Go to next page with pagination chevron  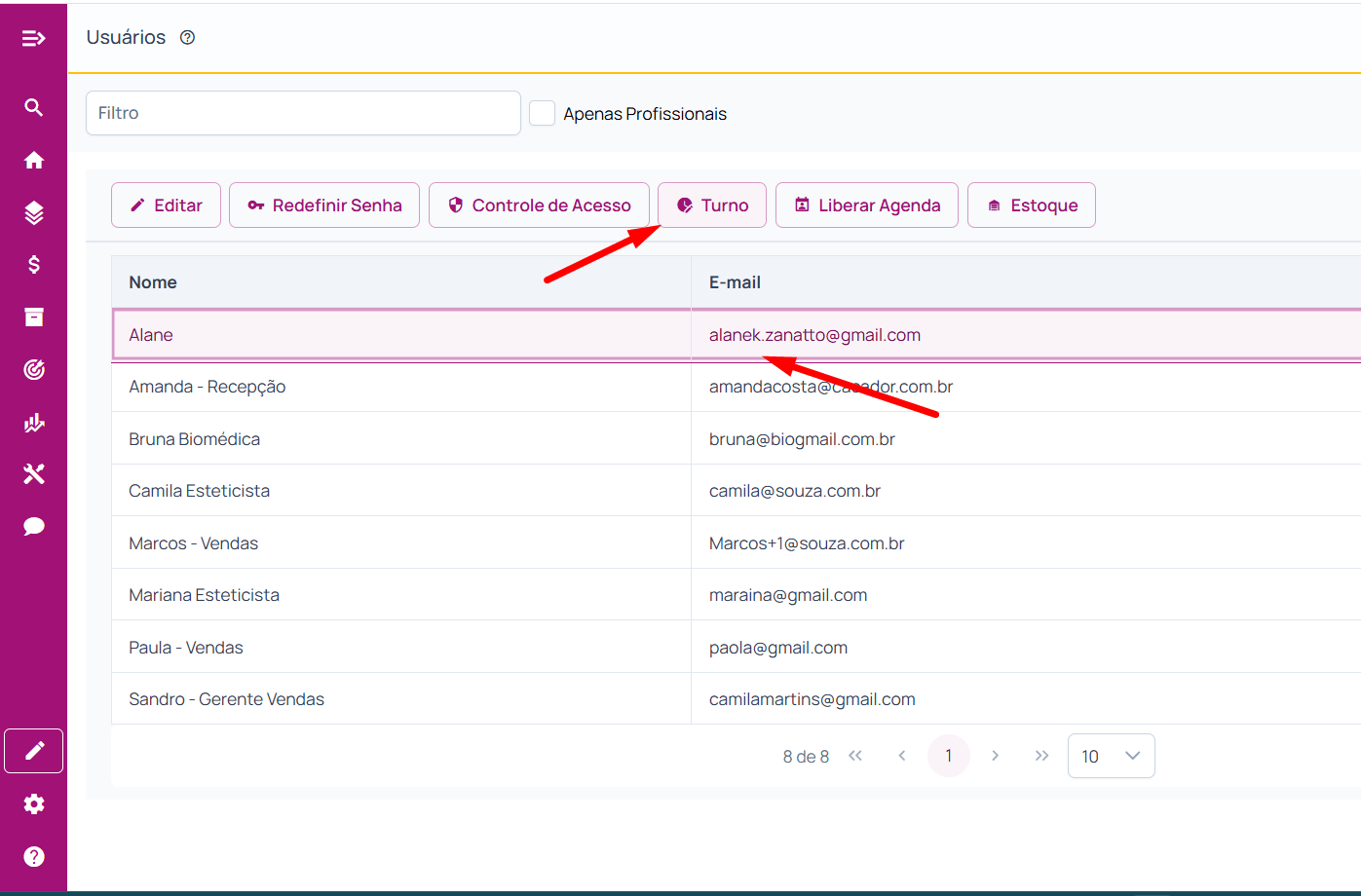tap(995, 756)
